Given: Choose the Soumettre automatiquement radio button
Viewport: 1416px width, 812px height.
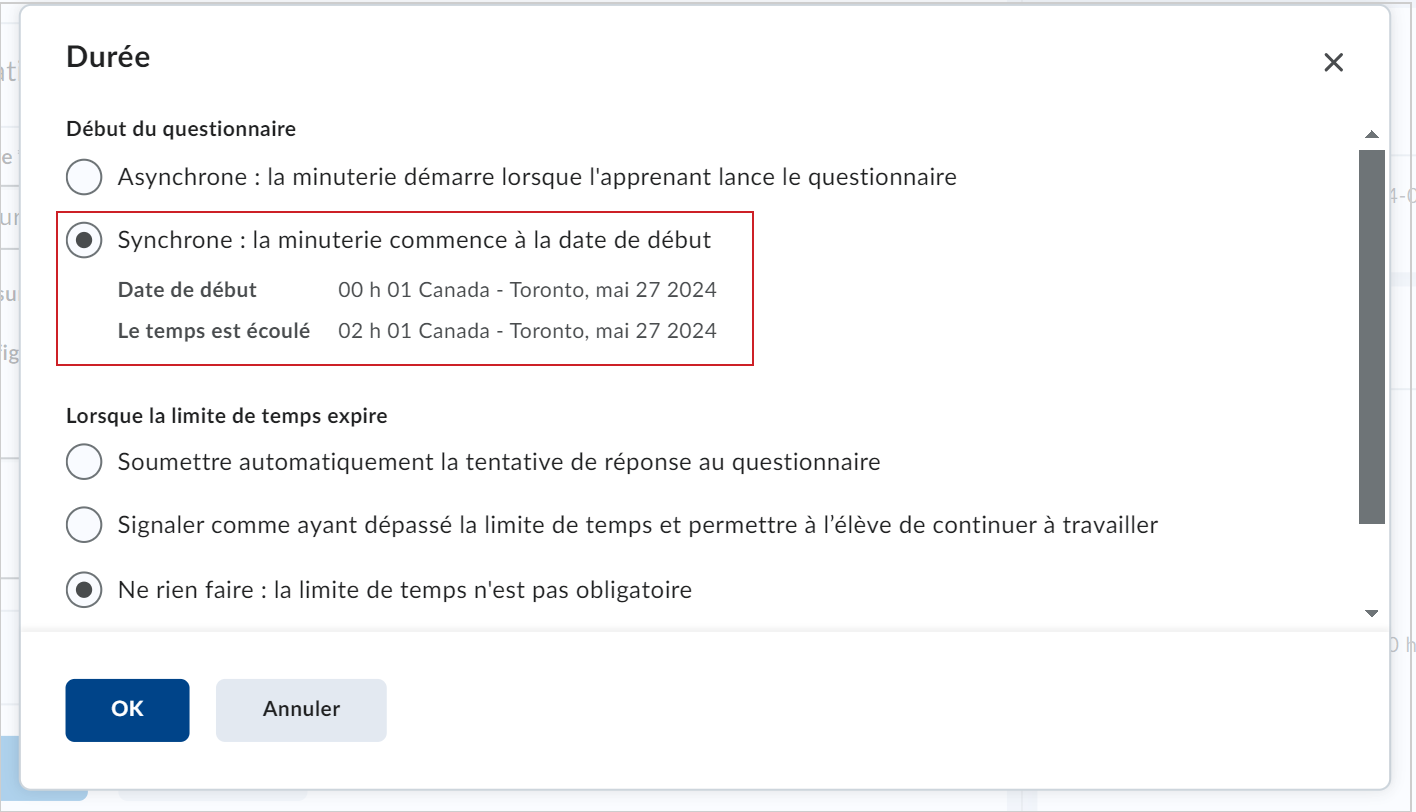Looking at the screenshot, I should point(84,462).
